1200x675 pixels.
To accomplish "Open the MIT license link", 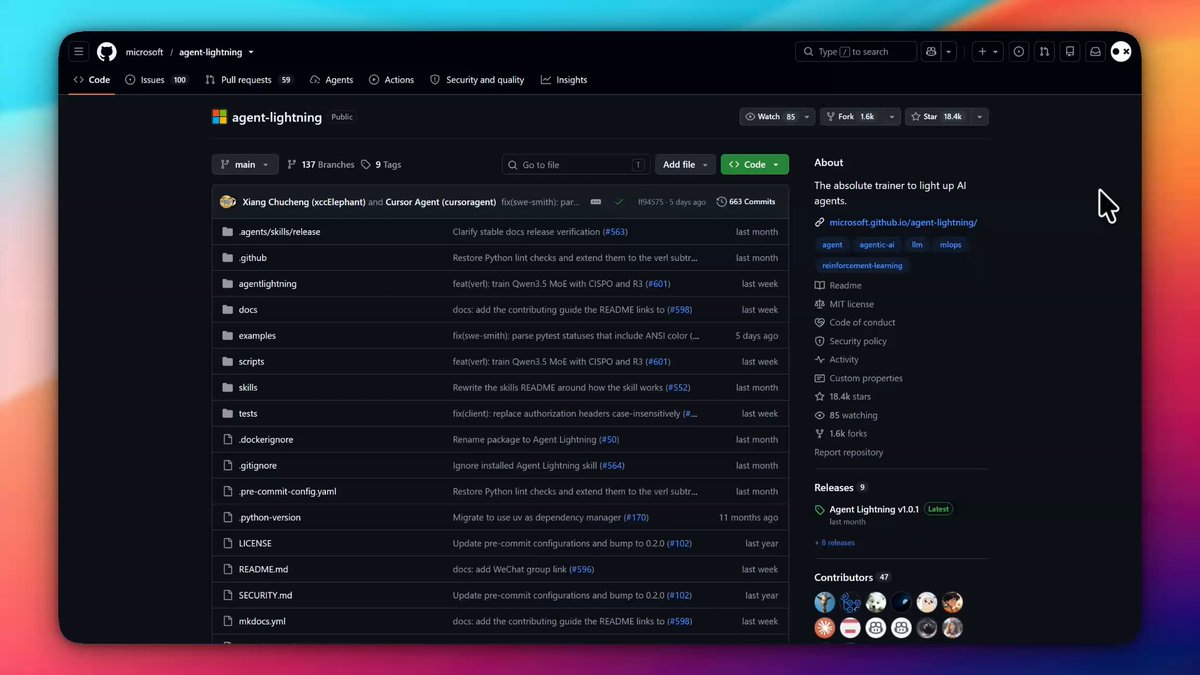I will pos(851,304).
